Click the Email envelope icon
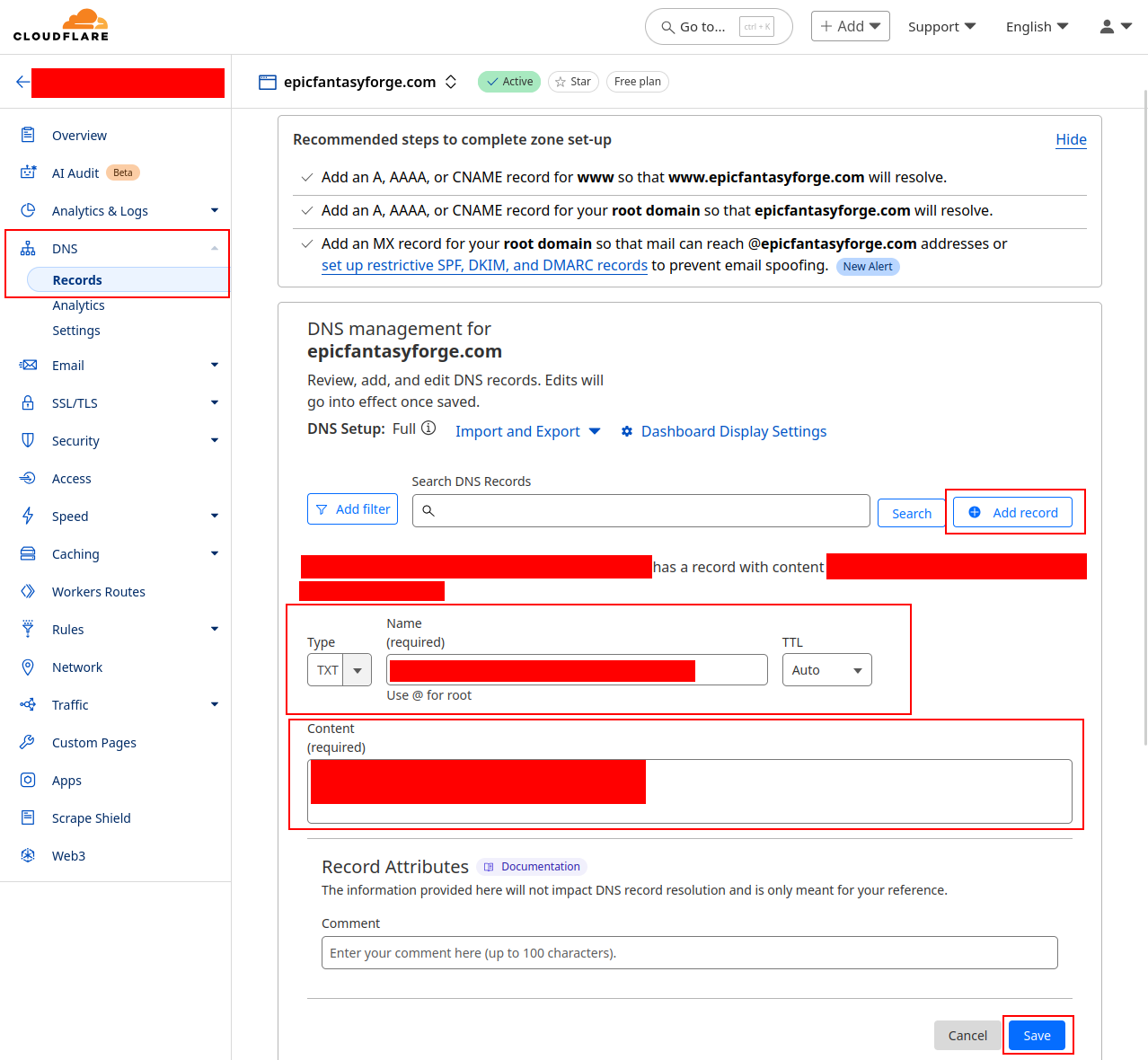 pyautogui.click(x=28, y=365)
